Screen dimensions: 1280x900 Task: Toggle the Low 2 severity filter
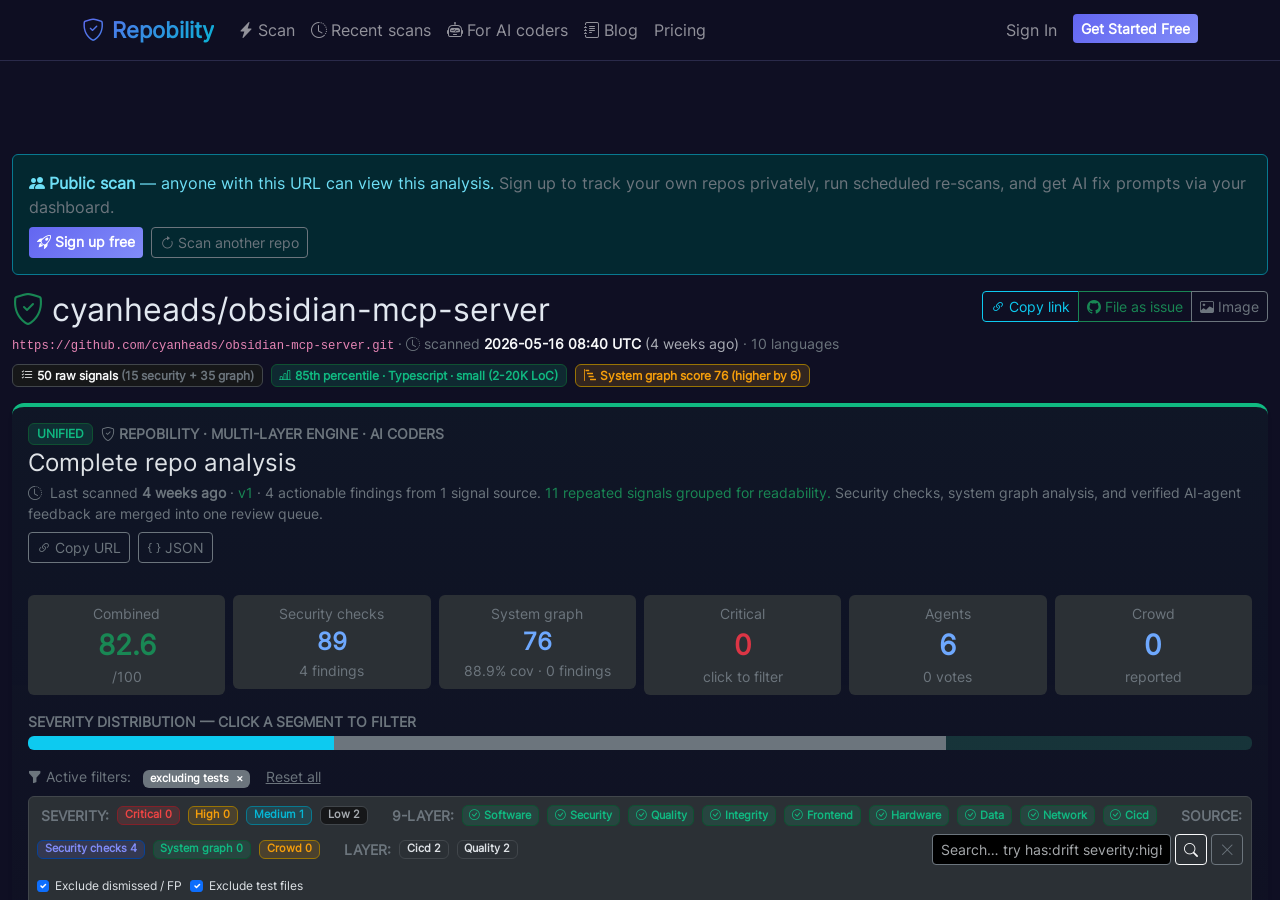(344, 815)
